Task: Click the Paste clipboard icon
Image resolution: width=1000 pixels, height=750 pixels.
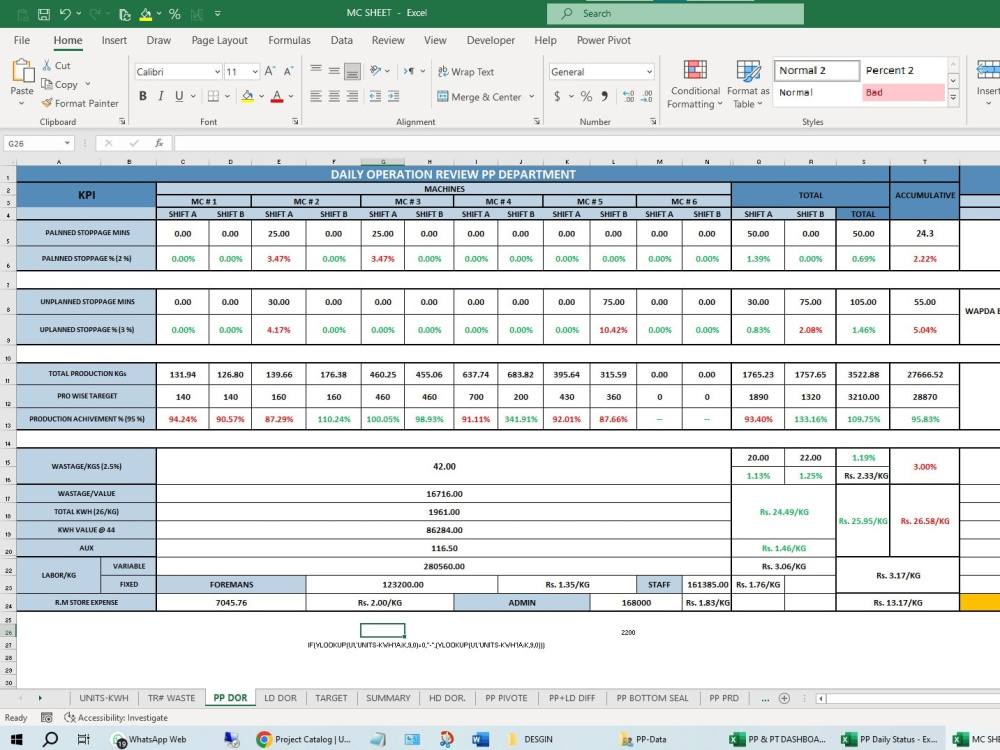Action: pyautogui.click(x=22, y=70)
